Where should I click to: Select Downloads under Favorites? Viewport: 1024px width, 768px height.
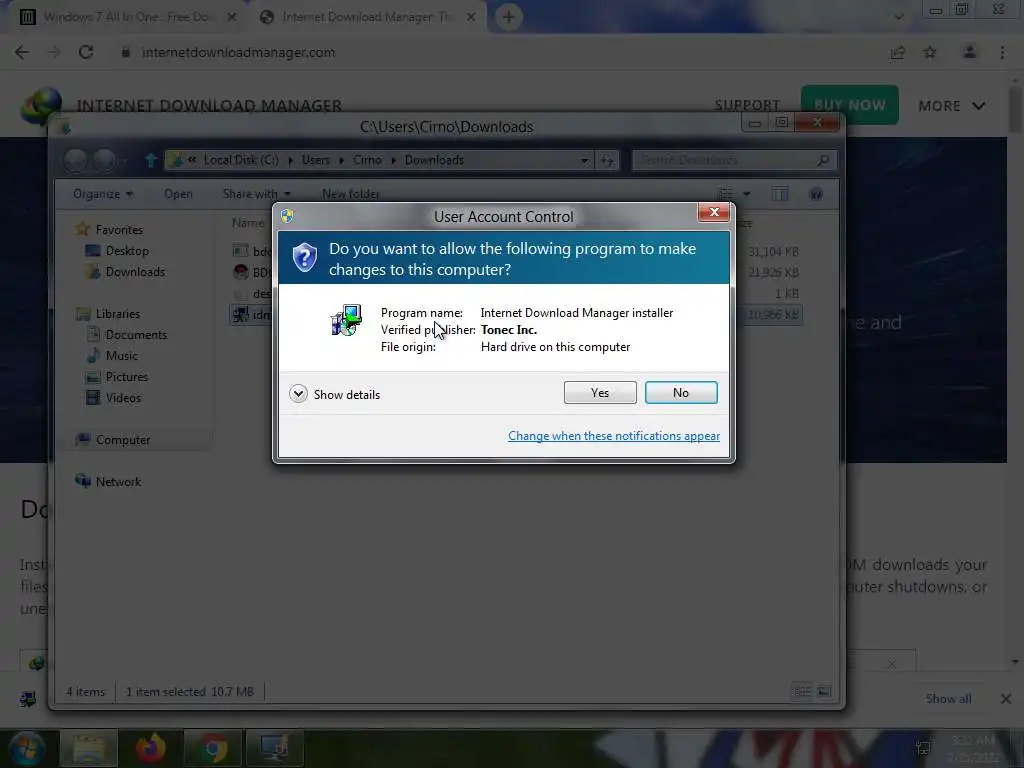coord(135,272)
